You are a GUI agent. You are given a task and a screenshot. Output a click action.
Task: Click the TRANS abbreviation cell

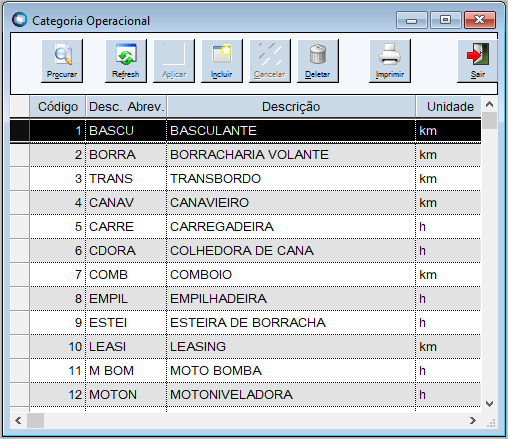pos(126,179)
